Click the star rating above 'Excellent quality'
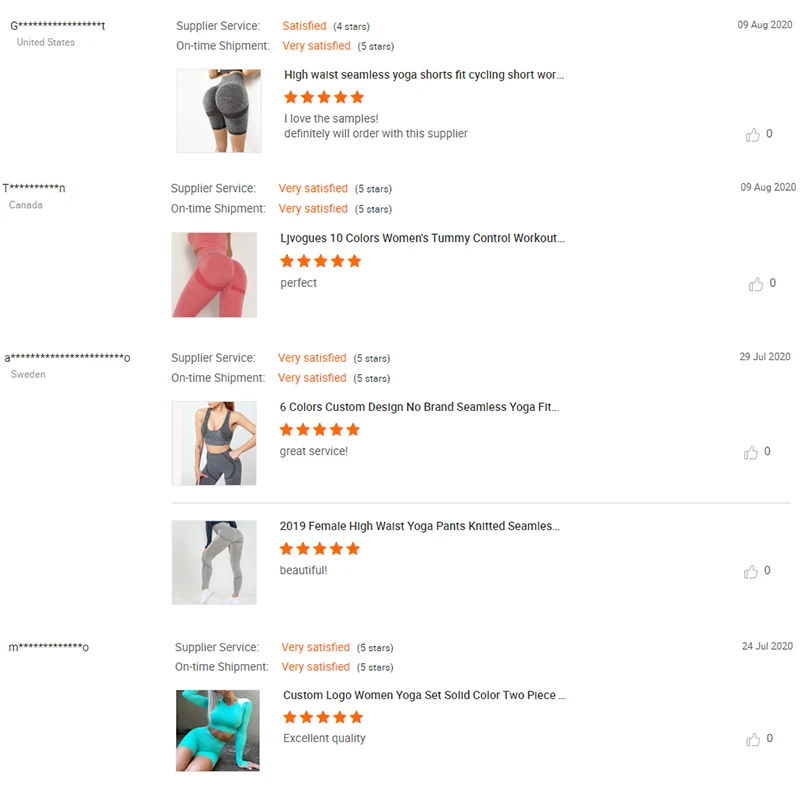The image size is (800, 800). (323, 717)
